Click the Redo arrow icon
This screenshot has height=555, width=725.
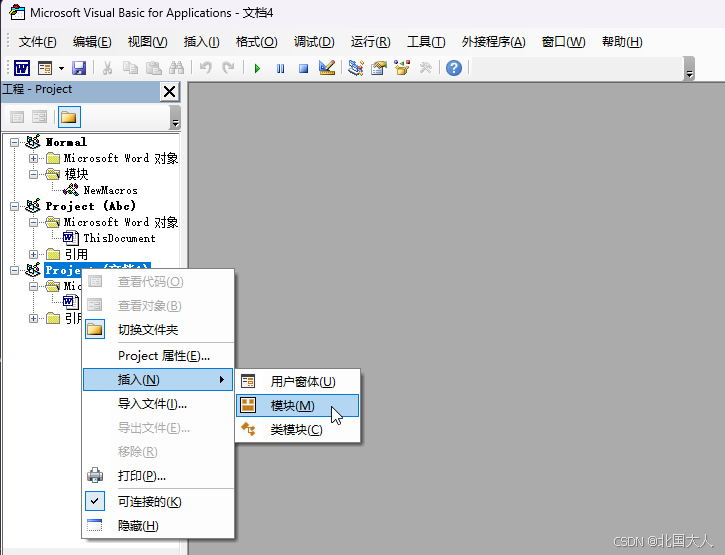[x=228, y=68]
